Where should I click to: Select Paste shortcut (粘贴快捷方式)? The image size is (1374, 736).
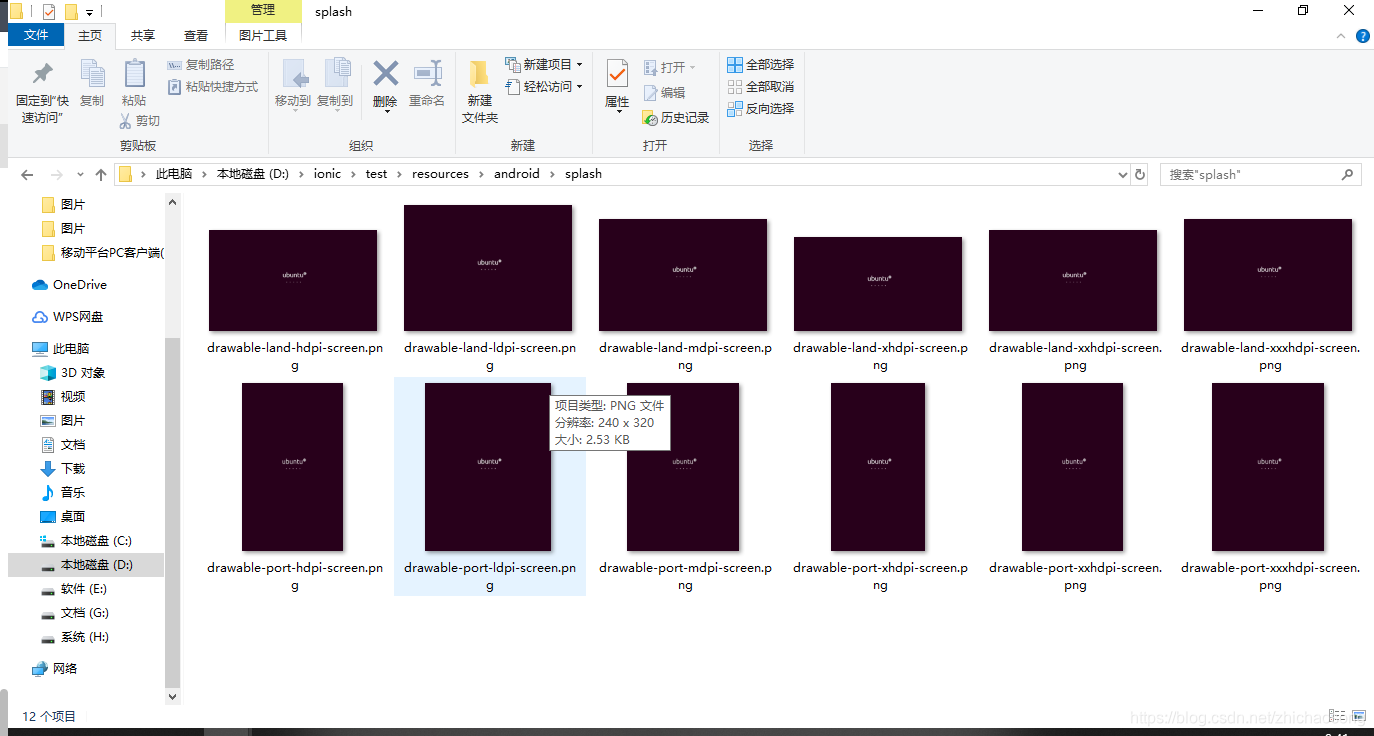(x=212, y=87)
